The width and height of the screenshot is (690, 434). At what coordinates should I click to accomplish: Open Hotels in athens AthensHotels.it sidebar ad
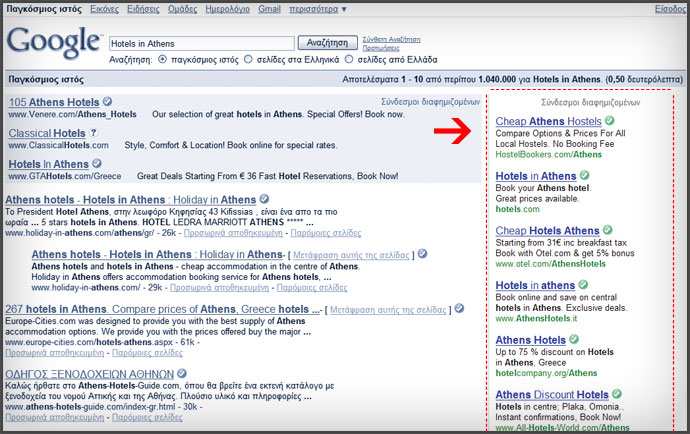point(535,285)
